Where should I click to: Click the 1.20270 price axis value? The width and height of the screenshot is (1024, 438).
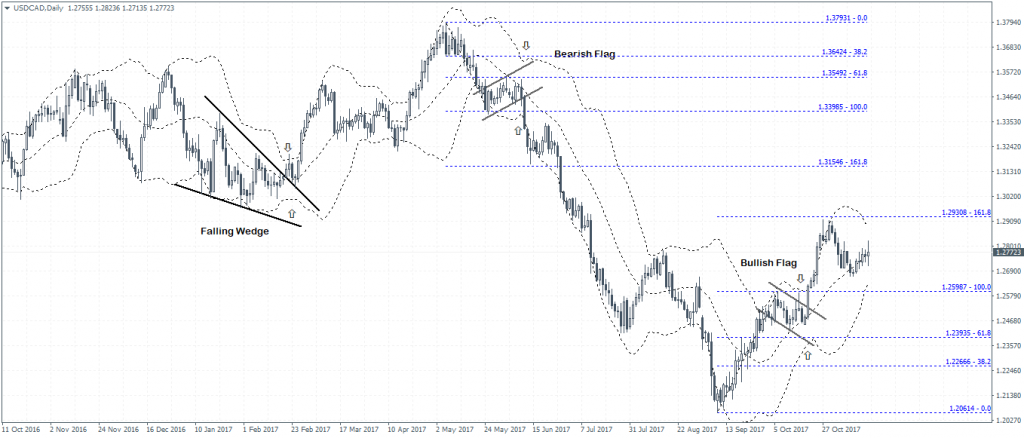tap(1008, 420)
